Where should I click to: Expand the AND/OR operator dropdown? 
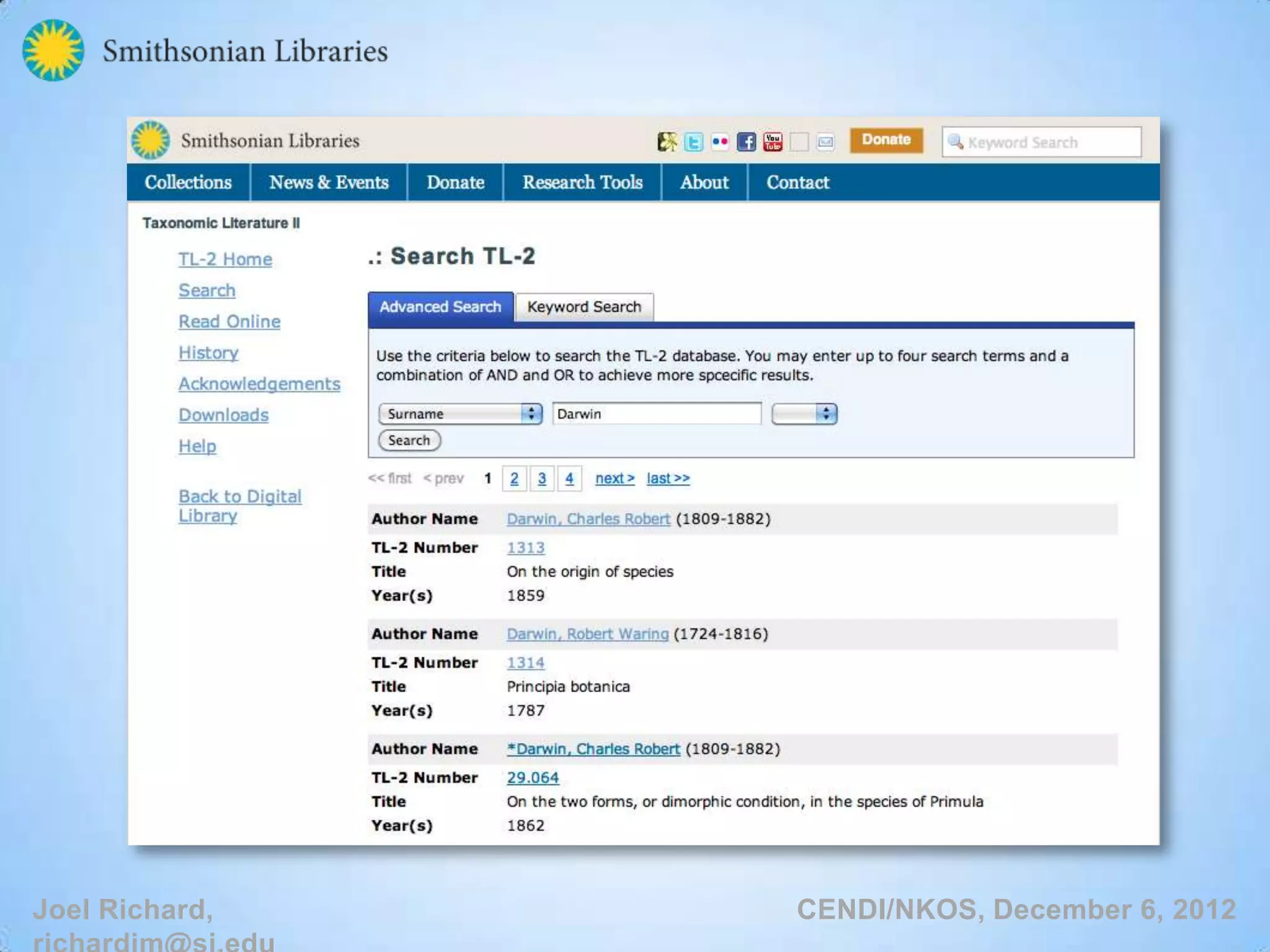click(x=804, y=413)
